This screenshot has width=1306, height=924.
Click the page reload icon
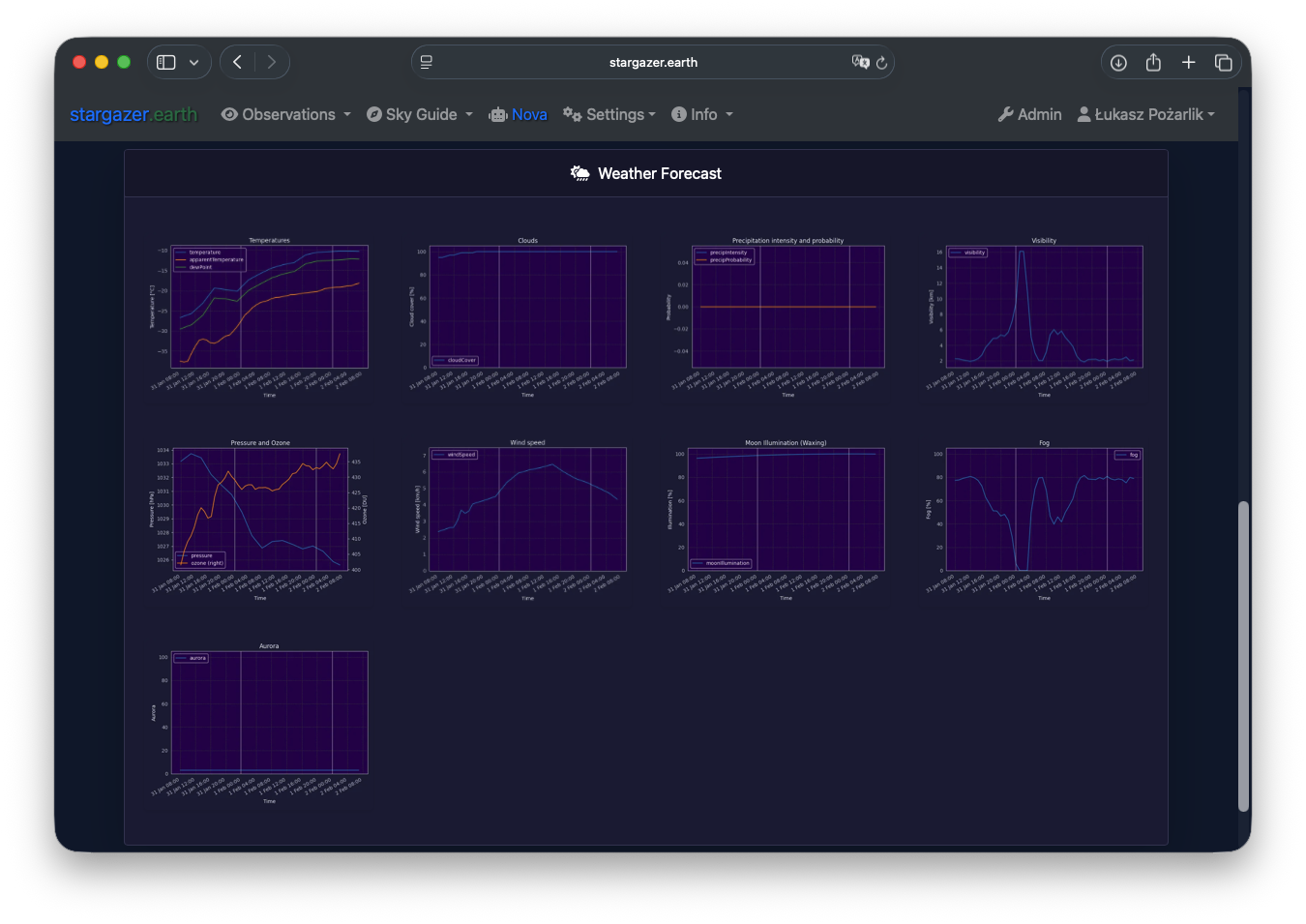click(881, 63)
